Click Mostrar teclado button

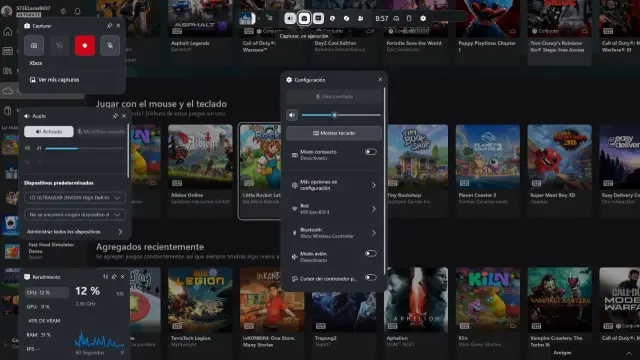pyautogui.click(x=334, y=133)
